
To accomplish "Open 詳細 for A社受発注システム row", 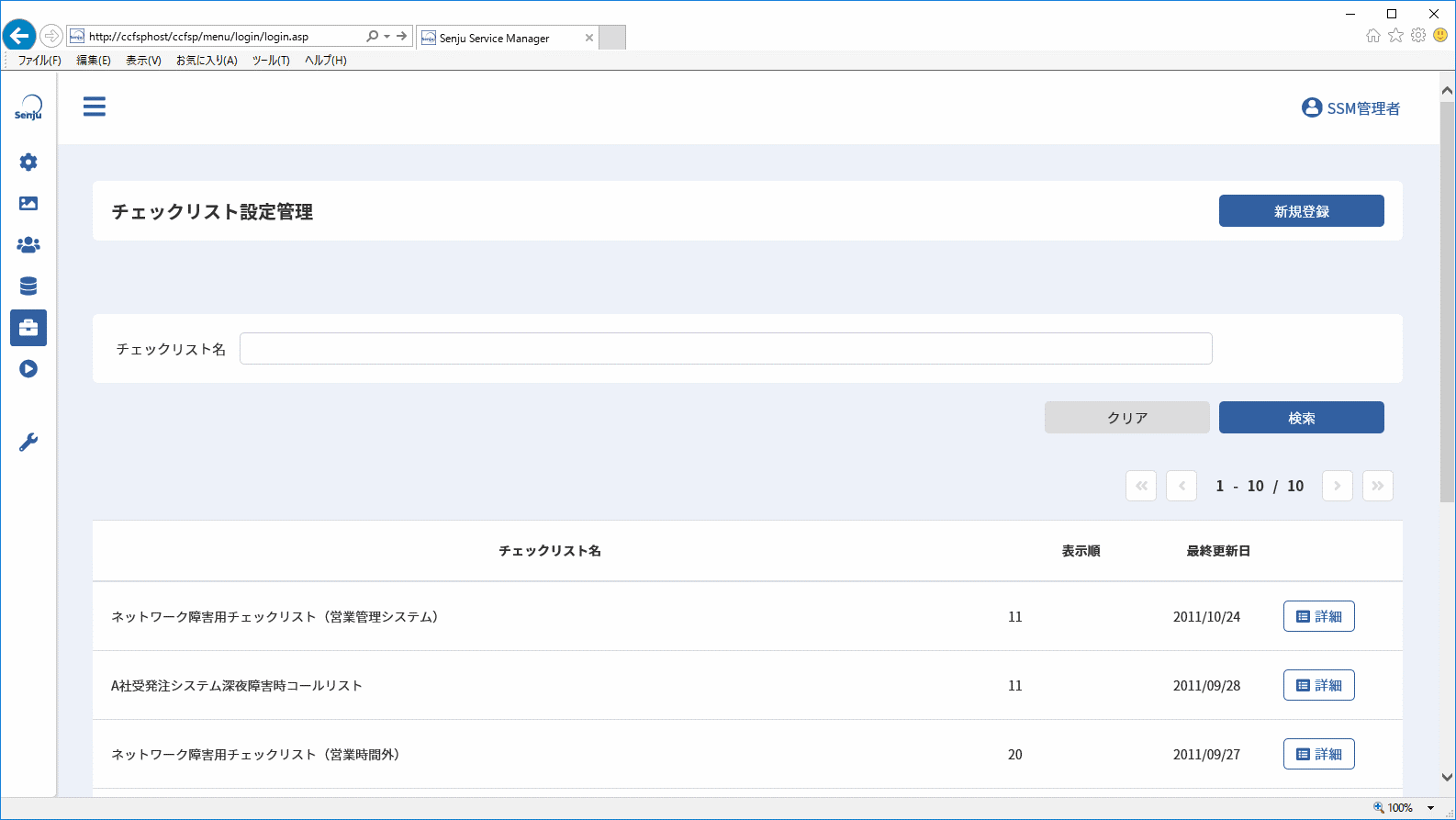I will [1319, 685].
